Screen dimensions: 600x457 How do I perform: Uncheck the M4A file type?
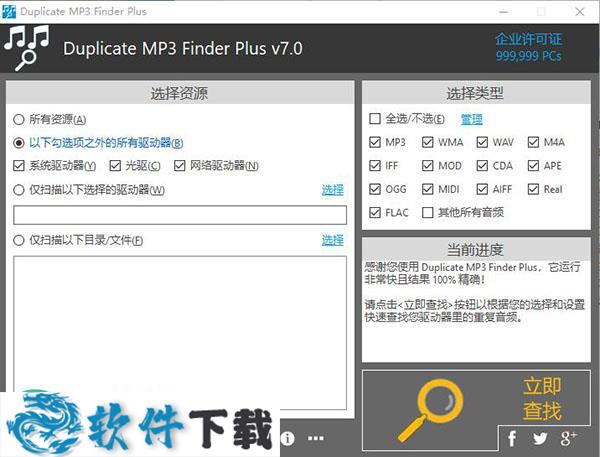click(x=533, y=142)
